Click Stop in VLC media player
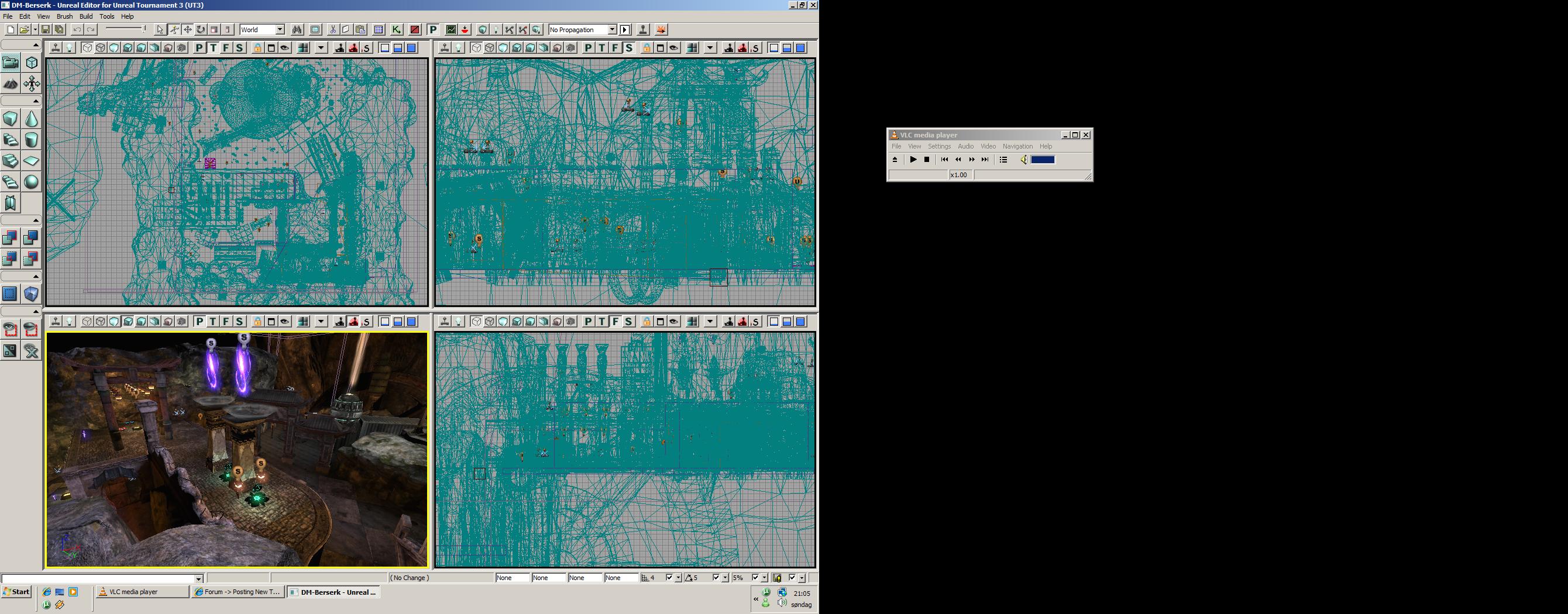This screenshot has width=1568, height=614. click(926, 160)
